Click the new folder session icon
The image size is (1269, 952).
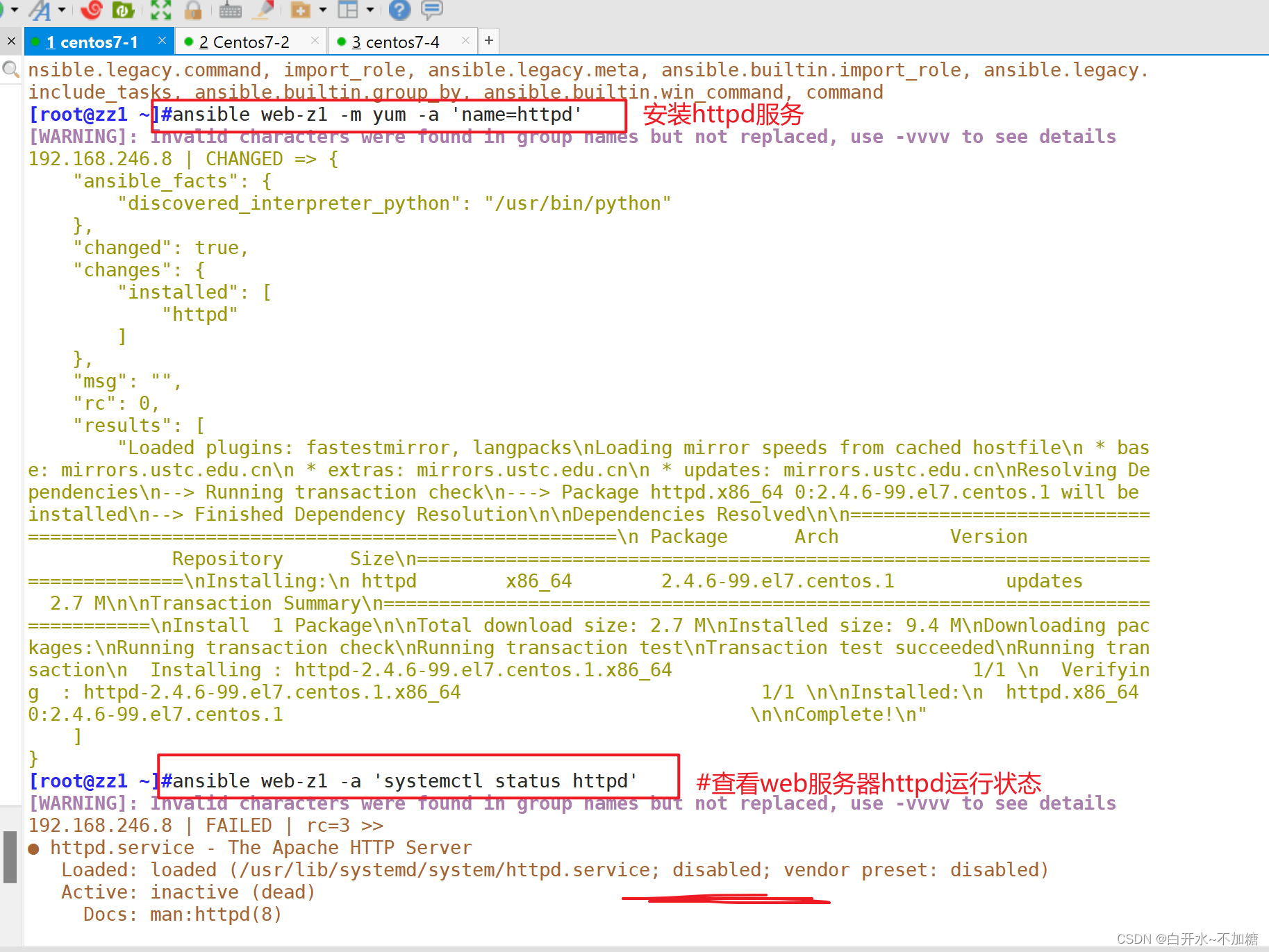(x=301, y=10)
